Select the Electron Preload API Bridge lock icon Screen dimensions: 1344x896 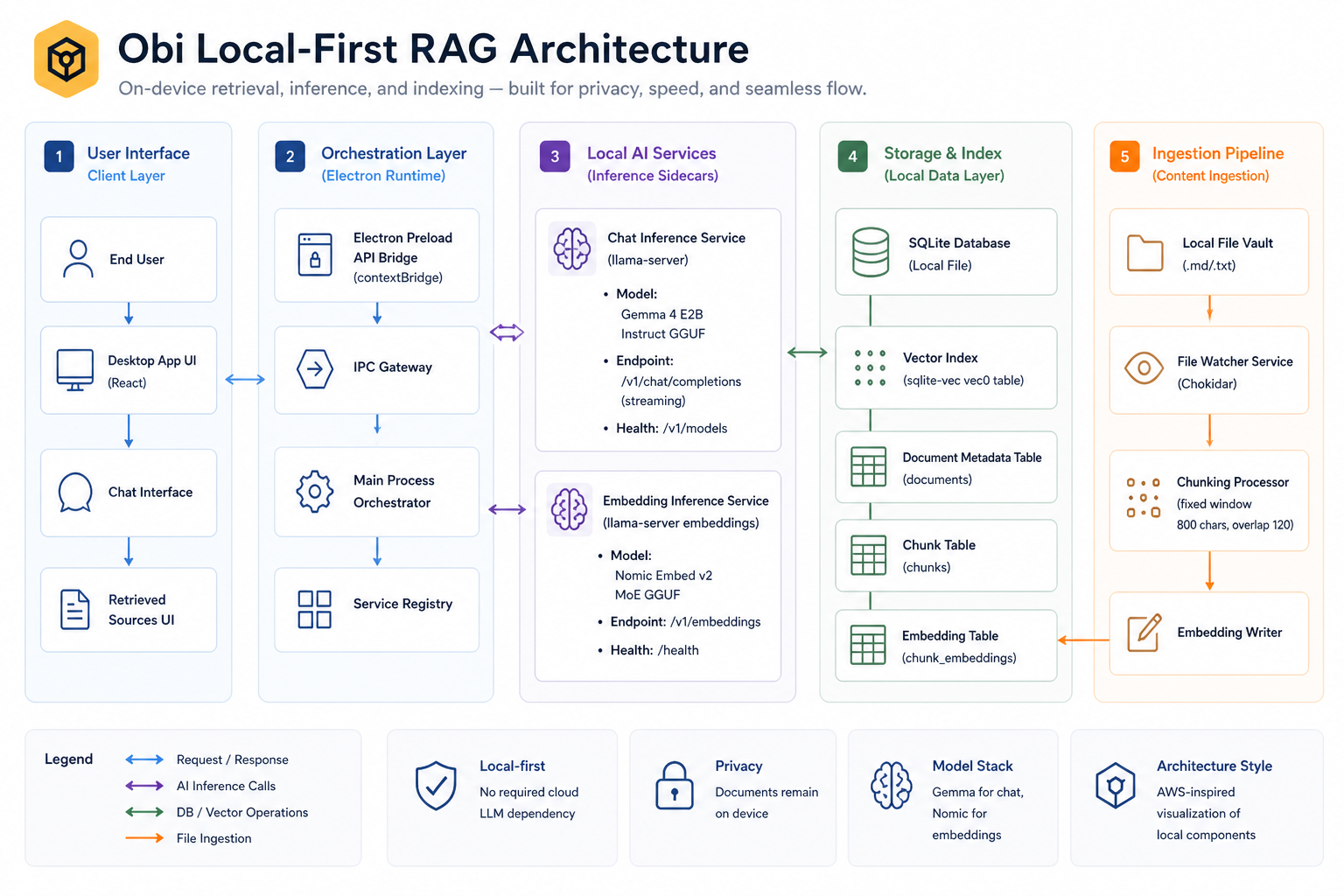pyautogui.click(x=315, y=255)
